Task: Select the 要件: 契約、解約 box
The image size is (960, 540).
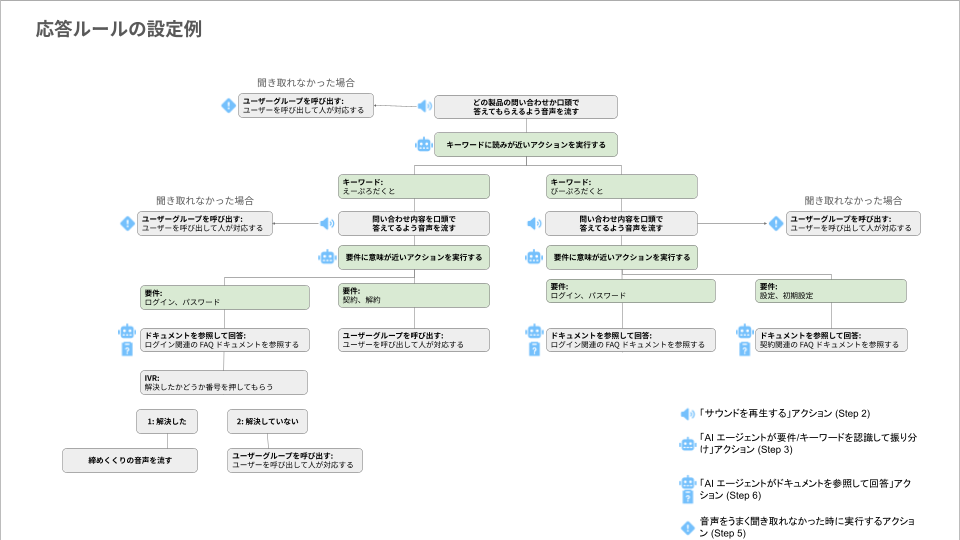Action: [414, 295]
